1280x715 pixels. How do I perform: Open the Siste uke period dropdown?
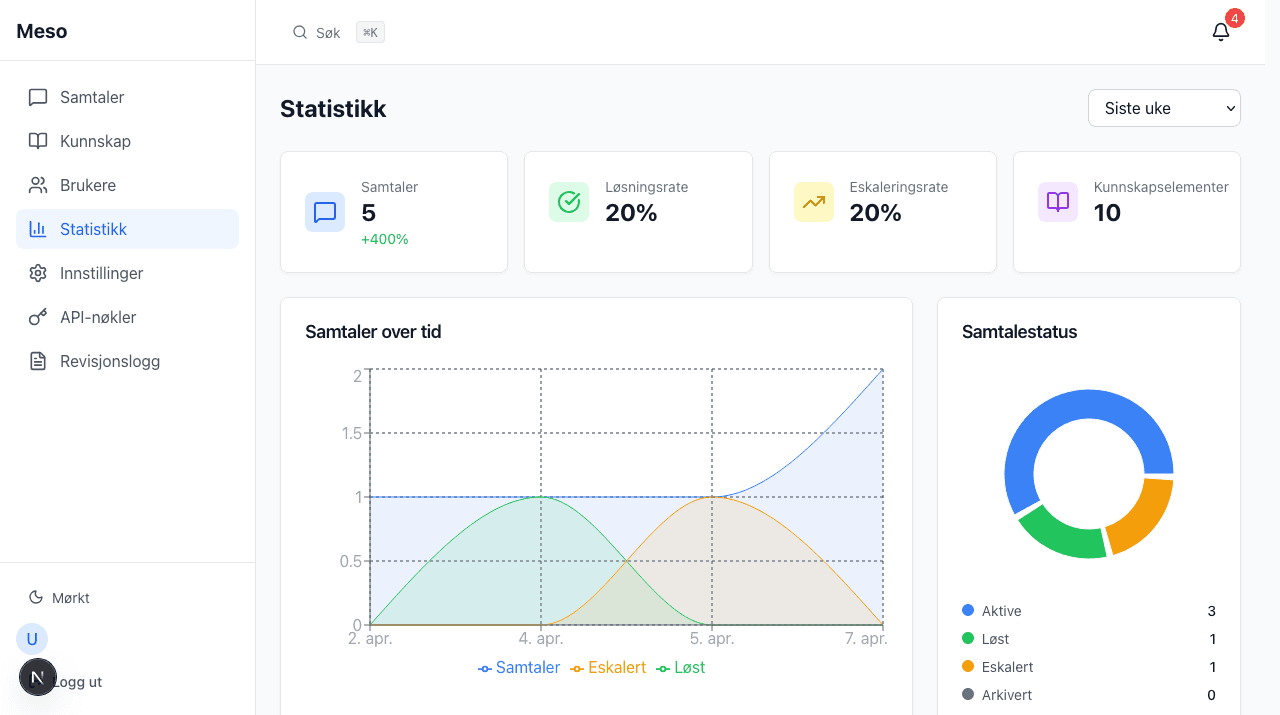[1164, 108]
